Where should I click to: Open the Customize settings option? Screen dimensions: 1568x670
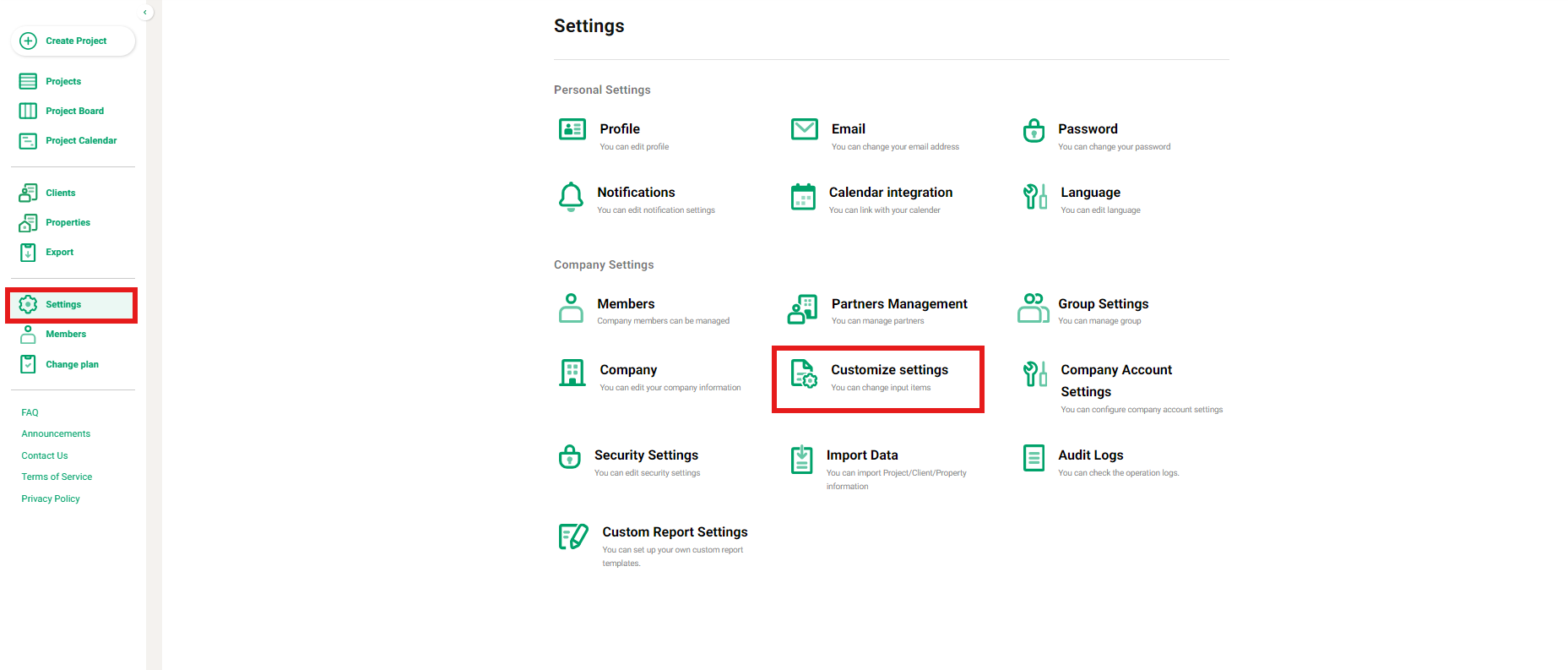(x=888, y=370)
